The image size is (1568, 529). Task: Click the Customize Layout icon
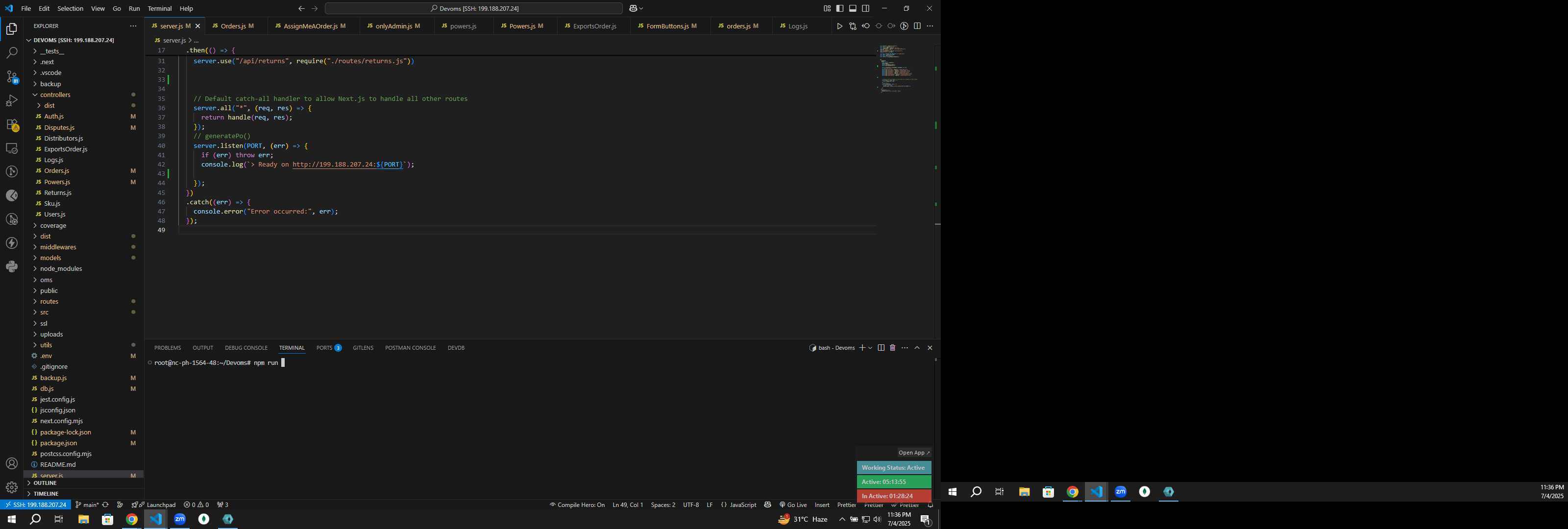[x=827, y=8]
